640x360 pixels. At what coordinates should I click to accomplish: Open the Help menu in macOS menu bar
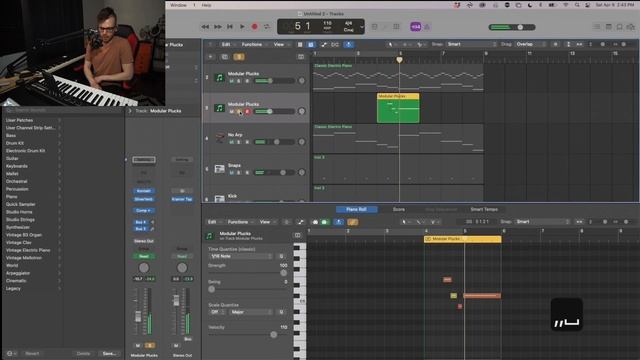tap(207, 5)
